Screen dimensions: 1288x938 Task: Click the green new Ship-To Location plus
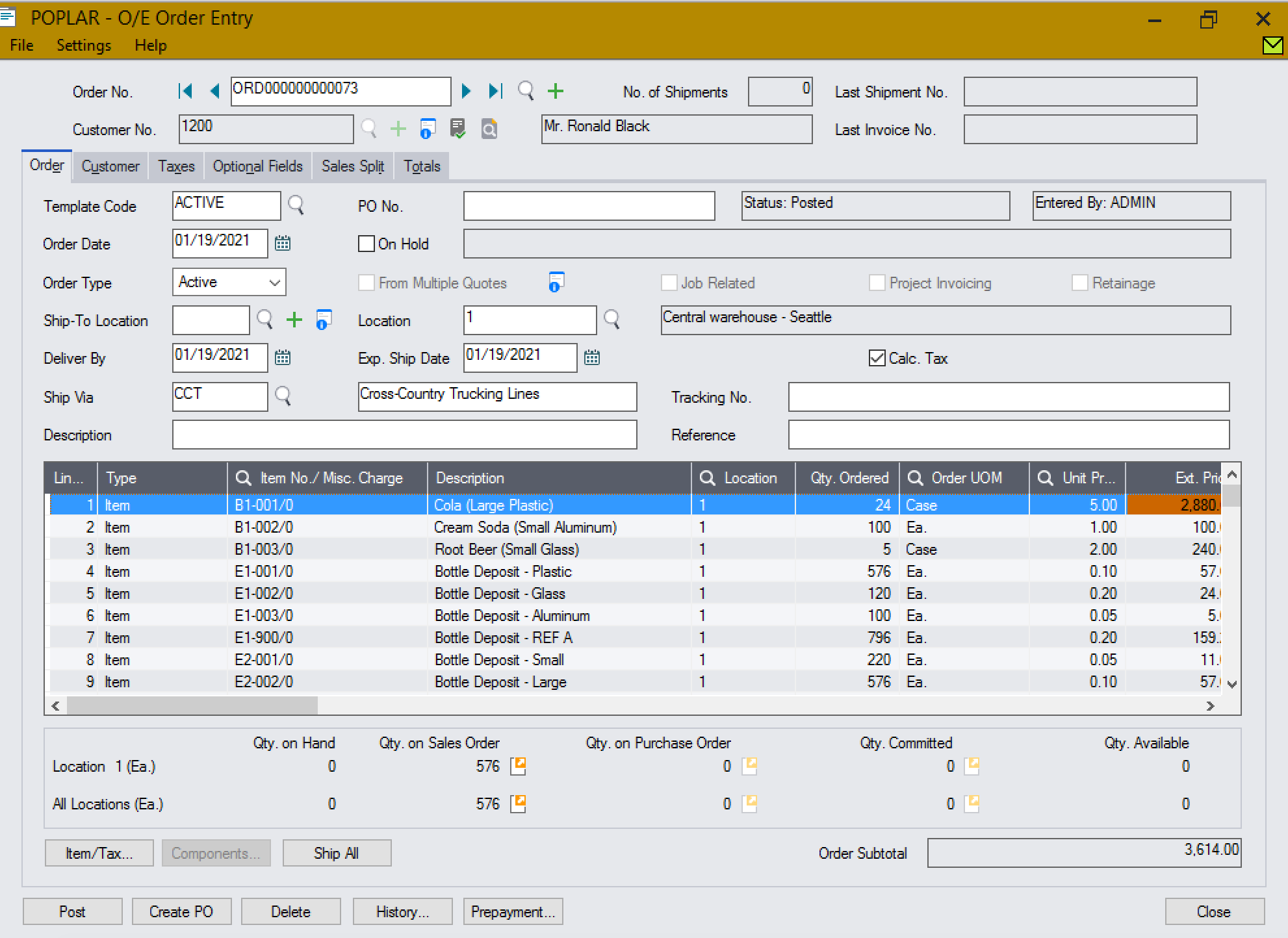(x=294, y=320)
